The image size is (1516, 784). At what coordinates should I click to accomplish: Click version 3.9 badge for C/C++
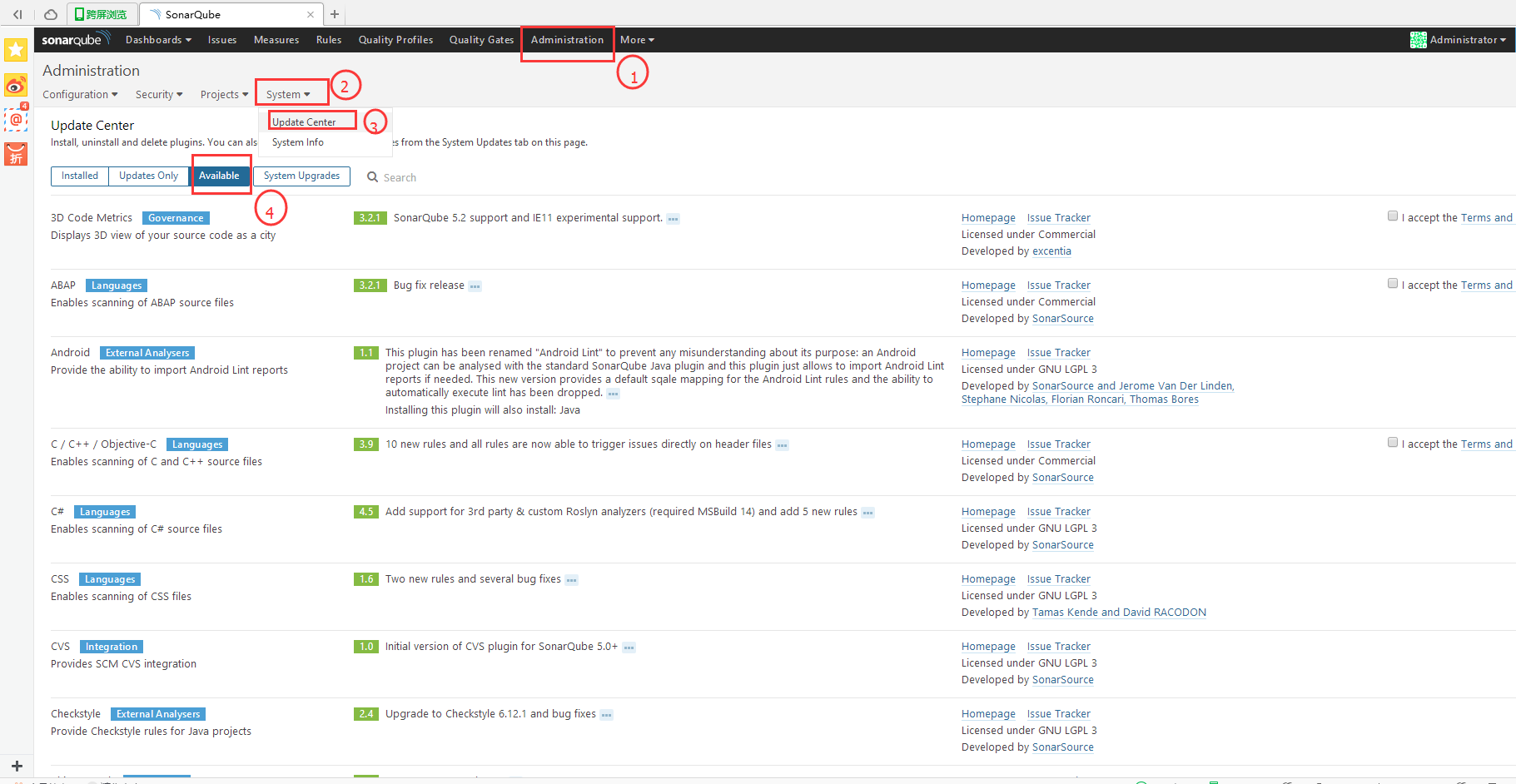[x=366, y=444]
